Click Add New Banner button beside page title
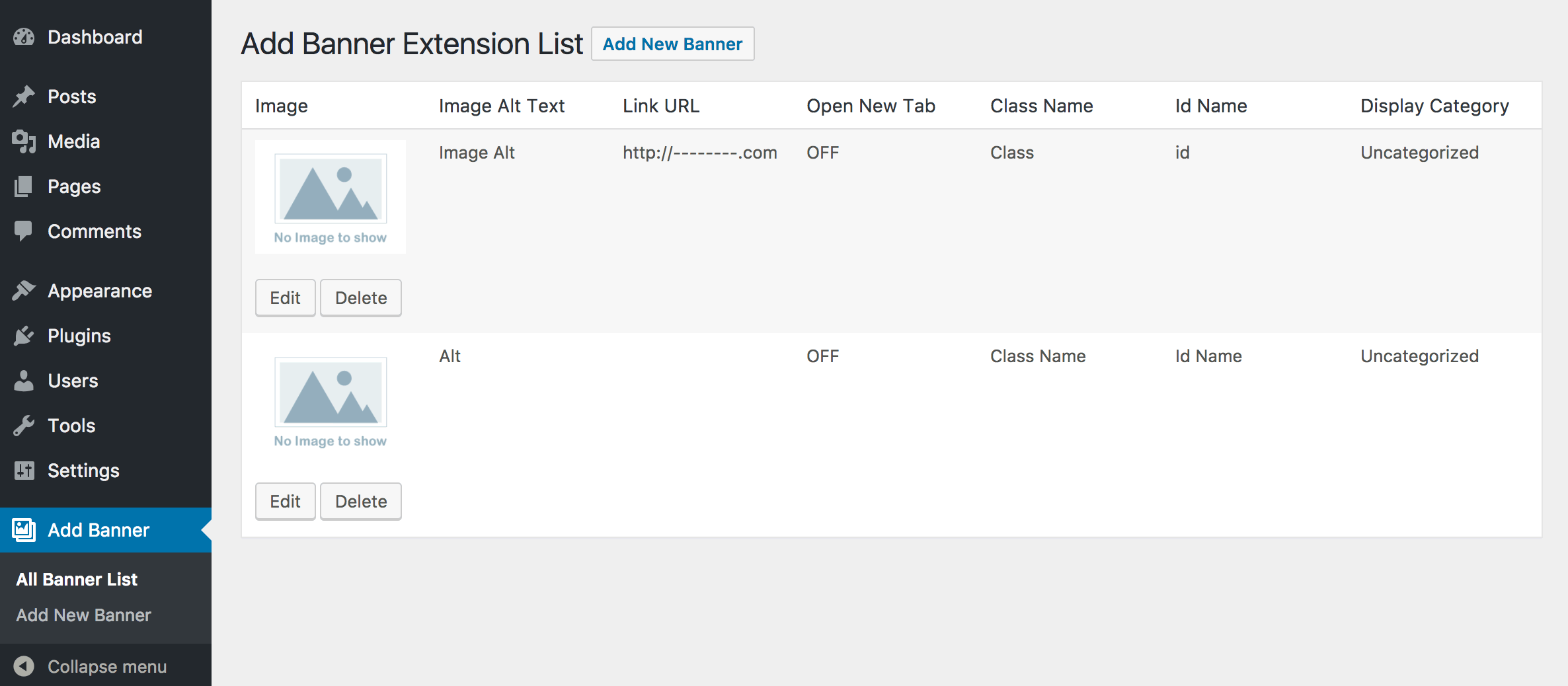 point(672,44)
